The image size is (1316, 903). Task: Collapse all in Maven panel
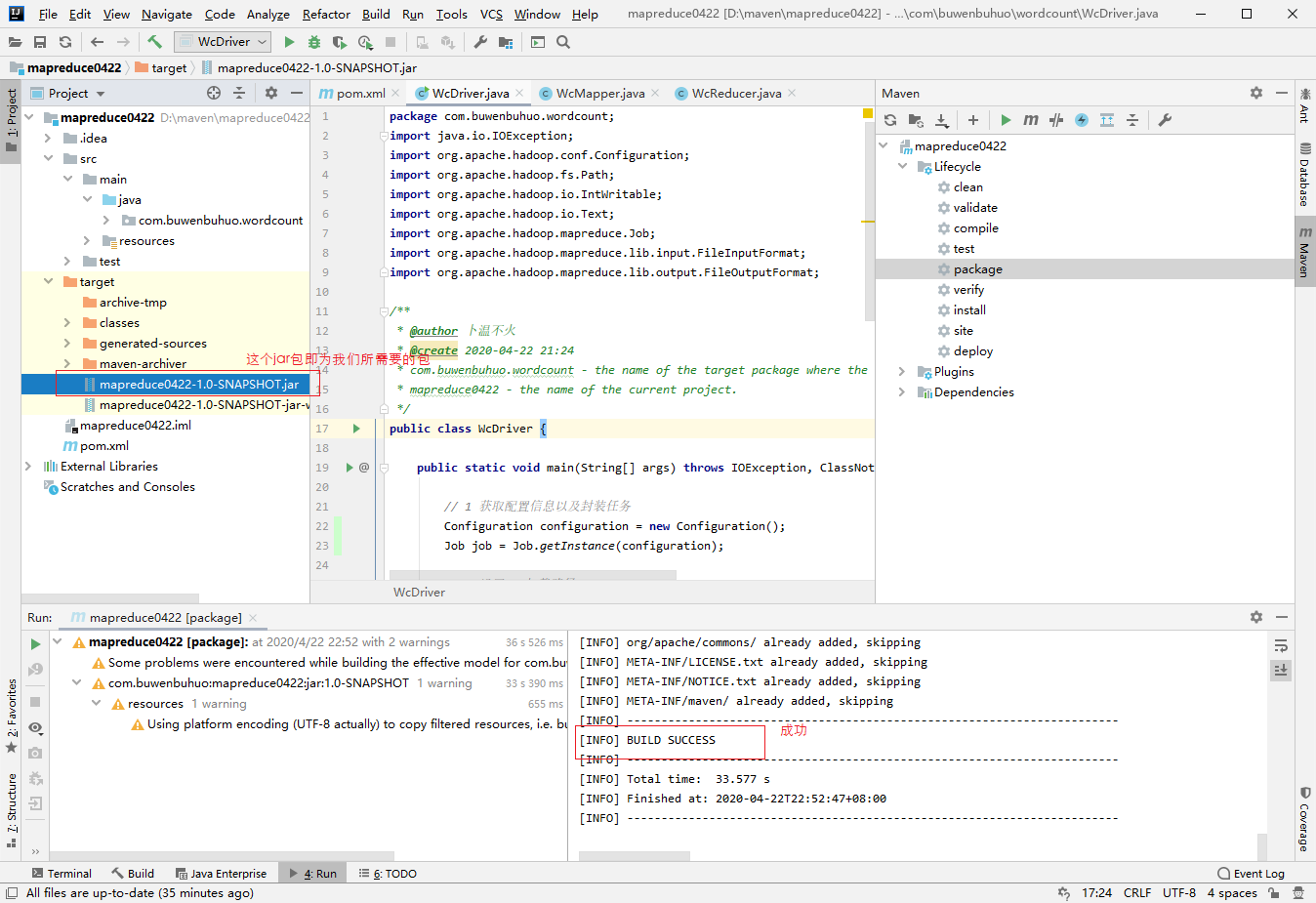pyautogui.click(x=1132, y=120)
